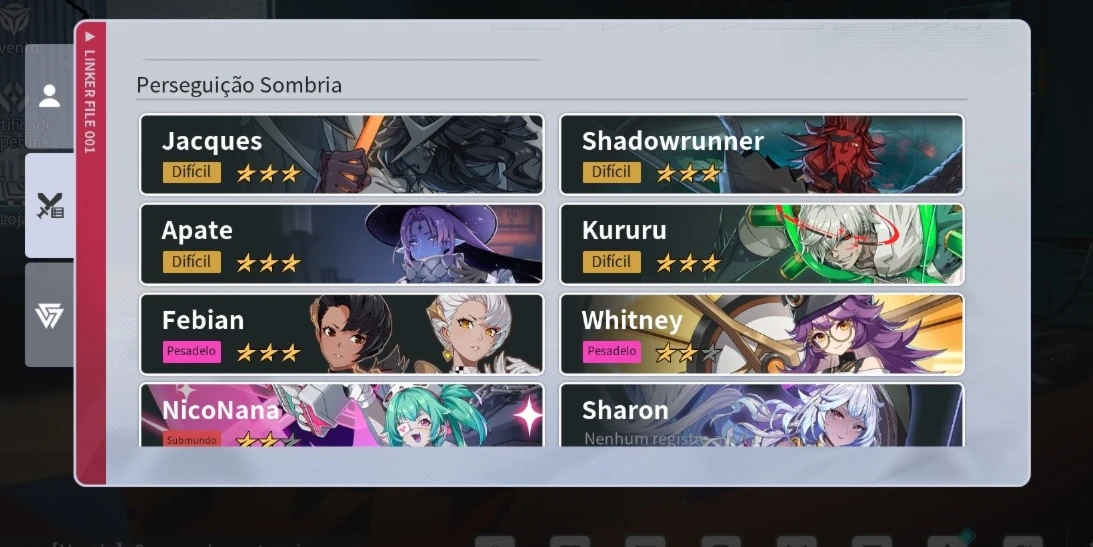This screenshot has height=547, width=1093.
Task: Select the Kururu entry
Action: [762, 244]
